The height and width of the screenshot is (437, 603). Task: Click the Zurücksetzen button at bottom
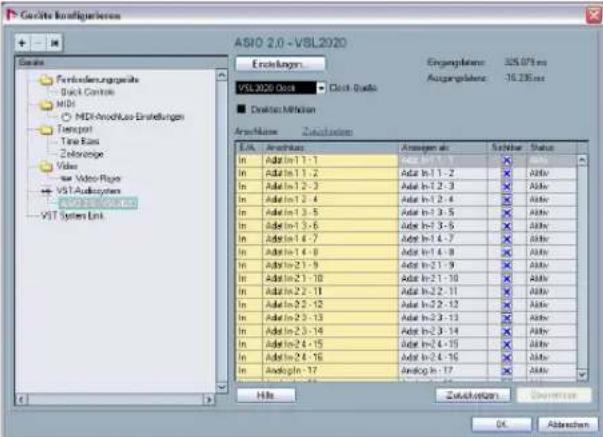[x=473, y=395]
